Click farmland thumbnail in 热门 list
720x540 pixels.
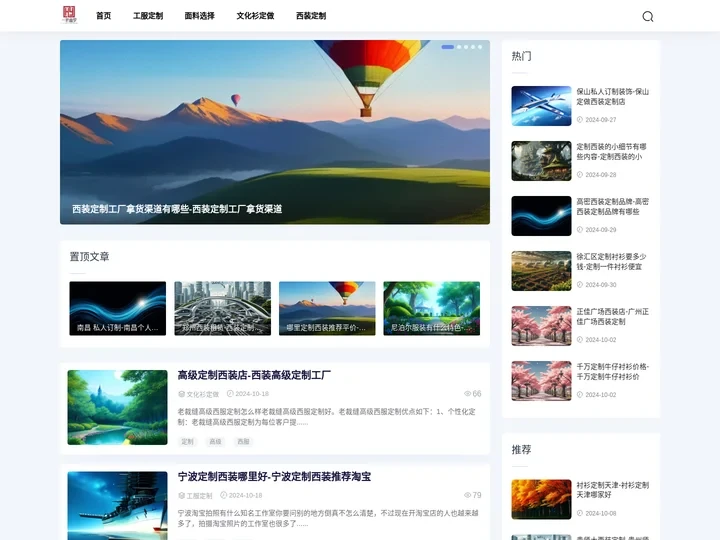[541, 271]
